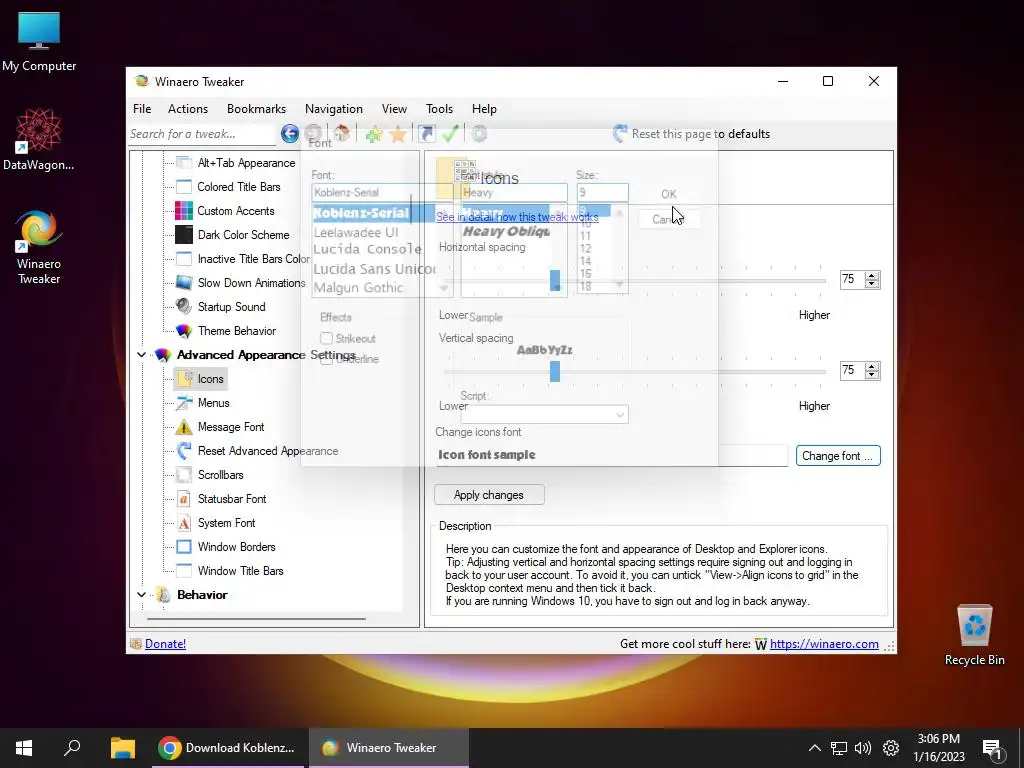
Task: Open the bookmarks star icon
Action: pos(398,135)
